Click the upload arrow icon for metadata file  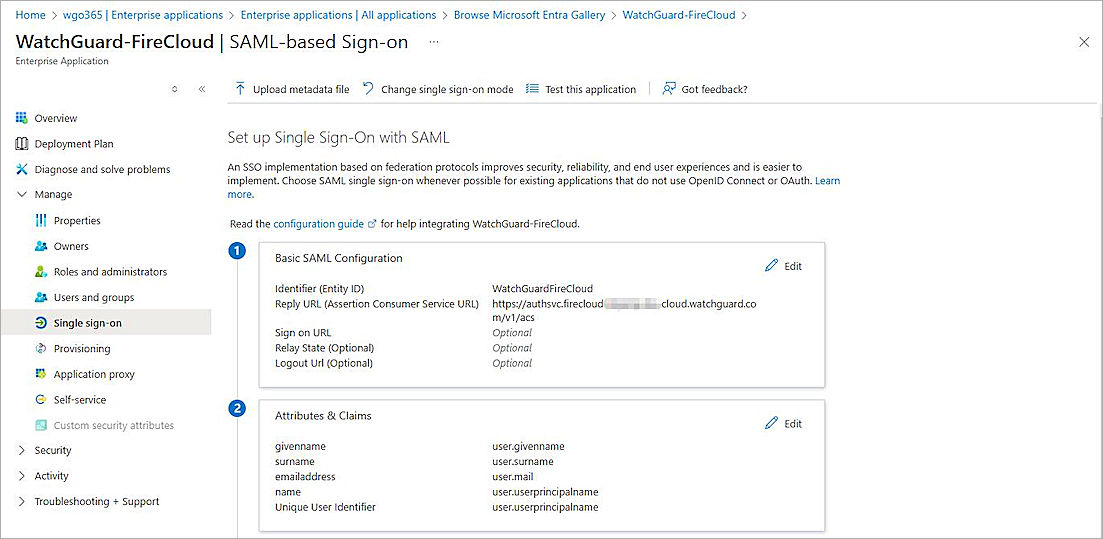pyautogui.click(x=240, y=89)
